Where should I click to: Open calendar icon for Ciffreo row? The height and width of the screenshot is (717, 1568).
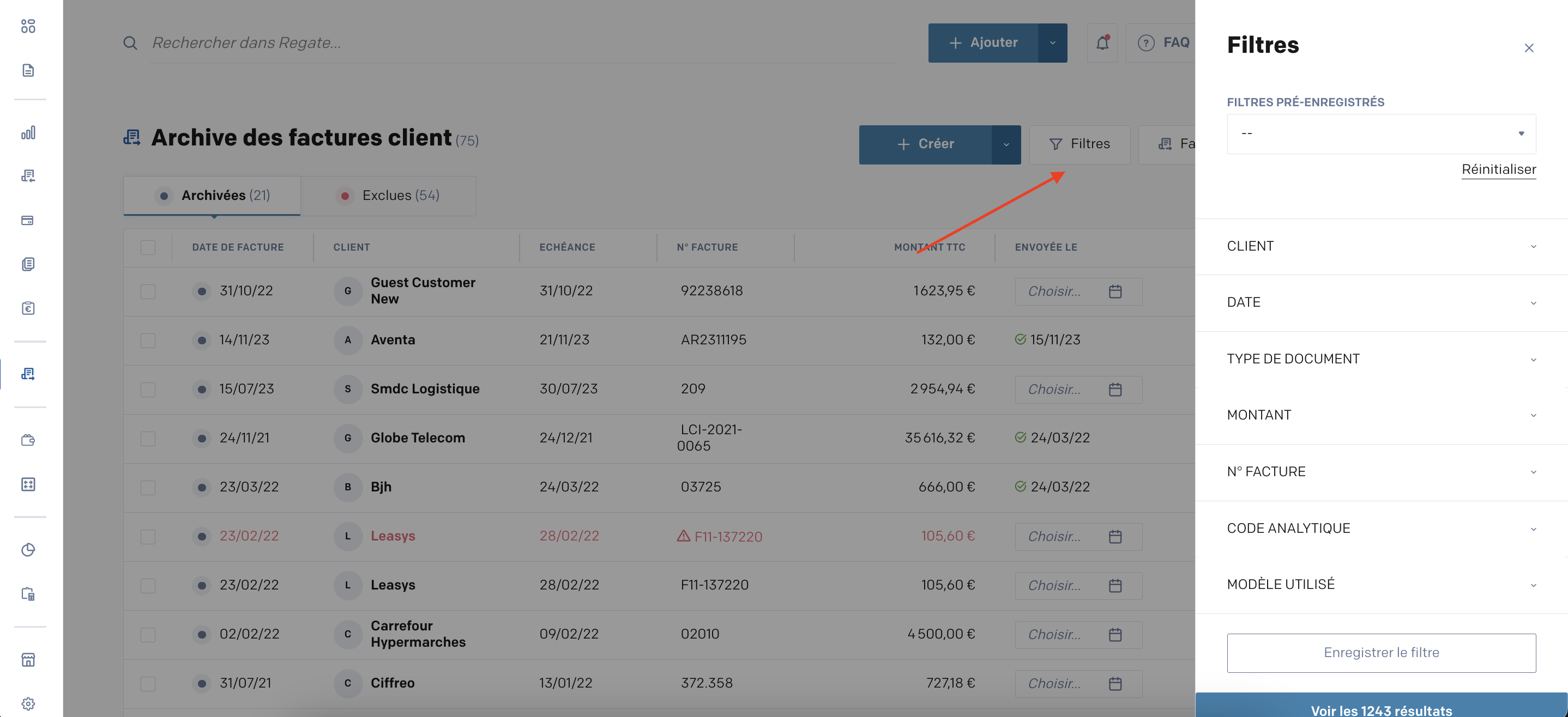tap(1114, 684)
